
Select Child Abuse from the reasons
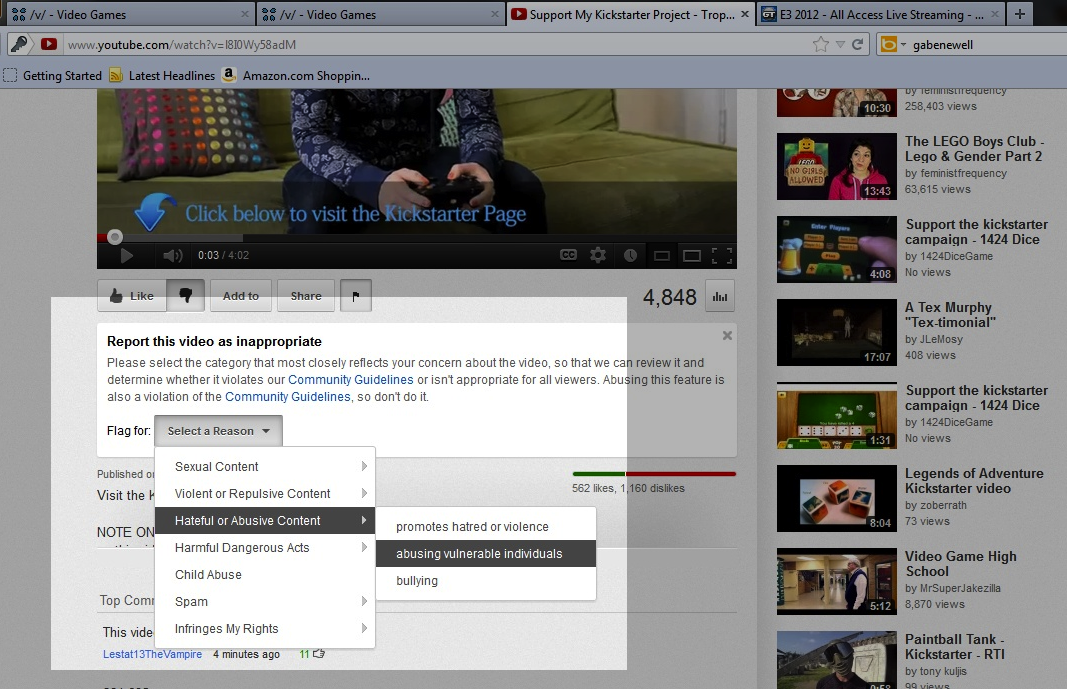208,575
